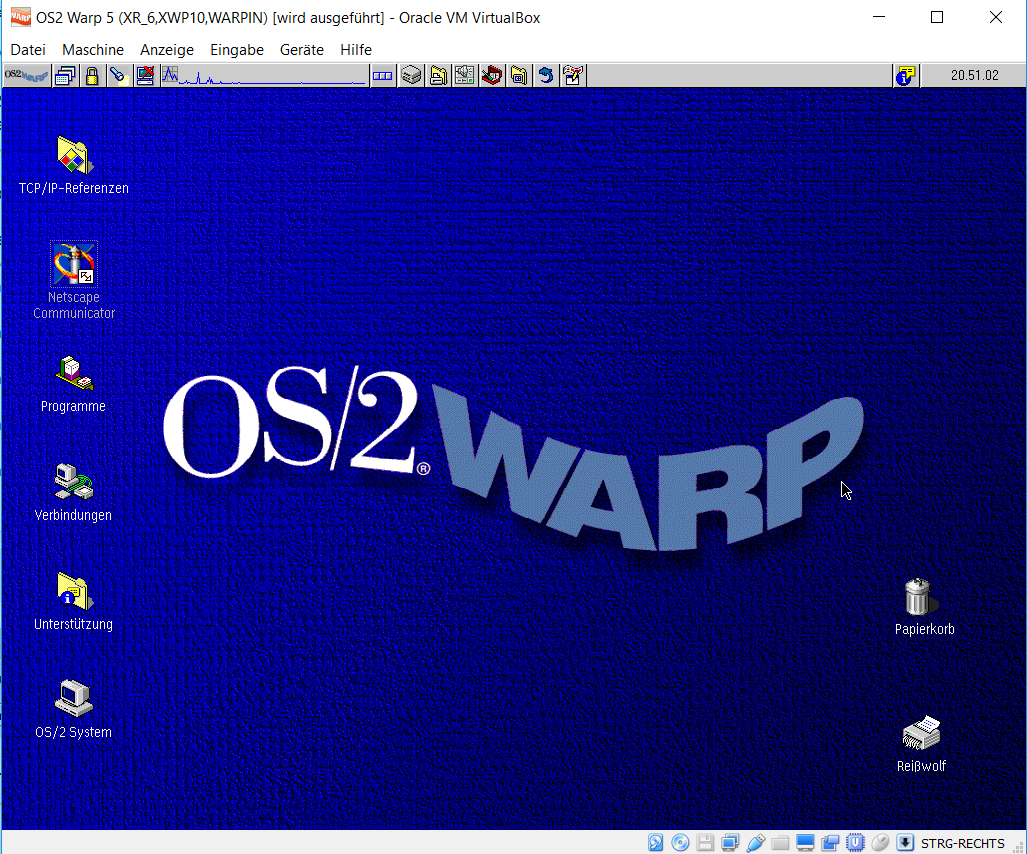The width and height of the screenshot is (1027, 854).
Task: Click the WarpCenter clock showing 20.51.02
Action: click(974, 76)
